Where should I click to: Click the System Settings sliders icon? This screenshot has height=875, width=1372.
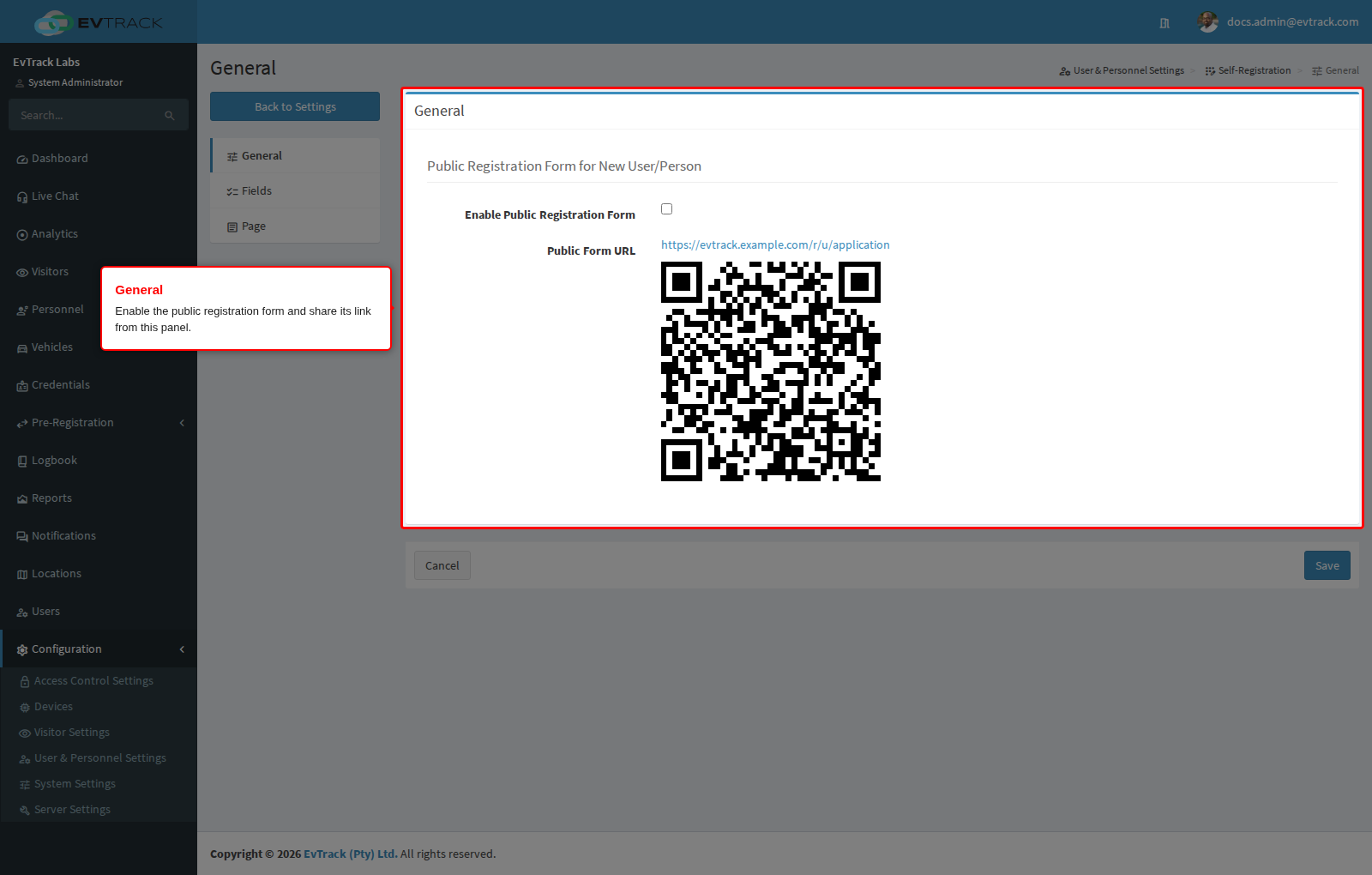pyautogui.click(x=25, y=785)
